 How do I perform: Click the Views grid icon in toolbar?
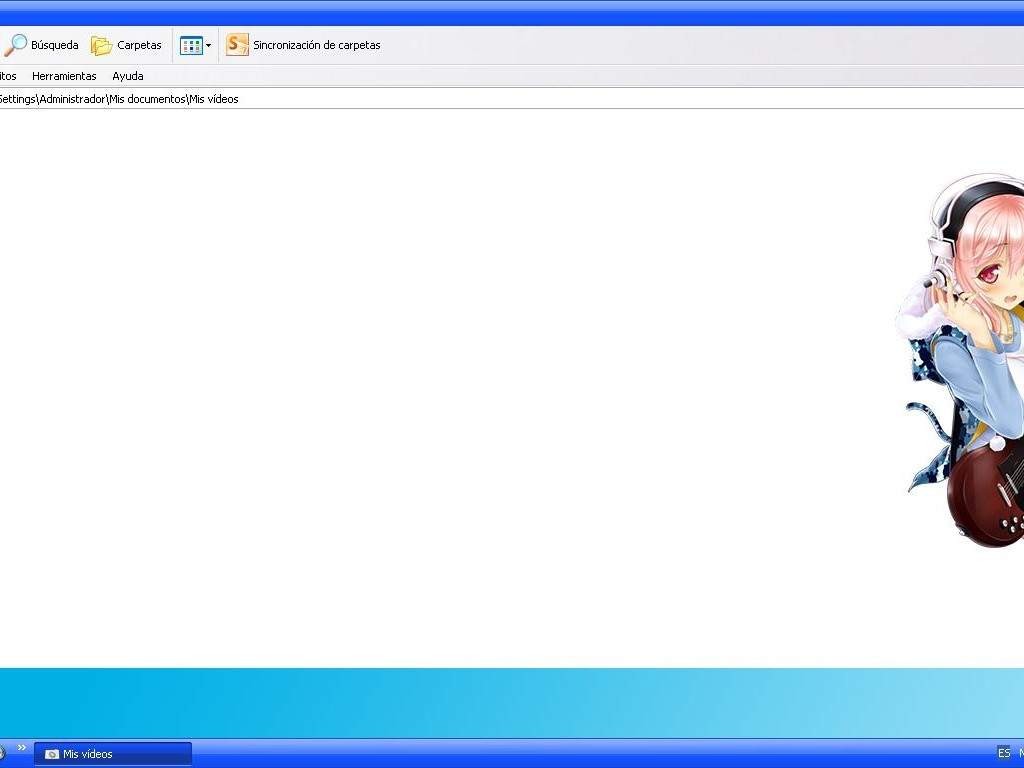coord(190,45)
